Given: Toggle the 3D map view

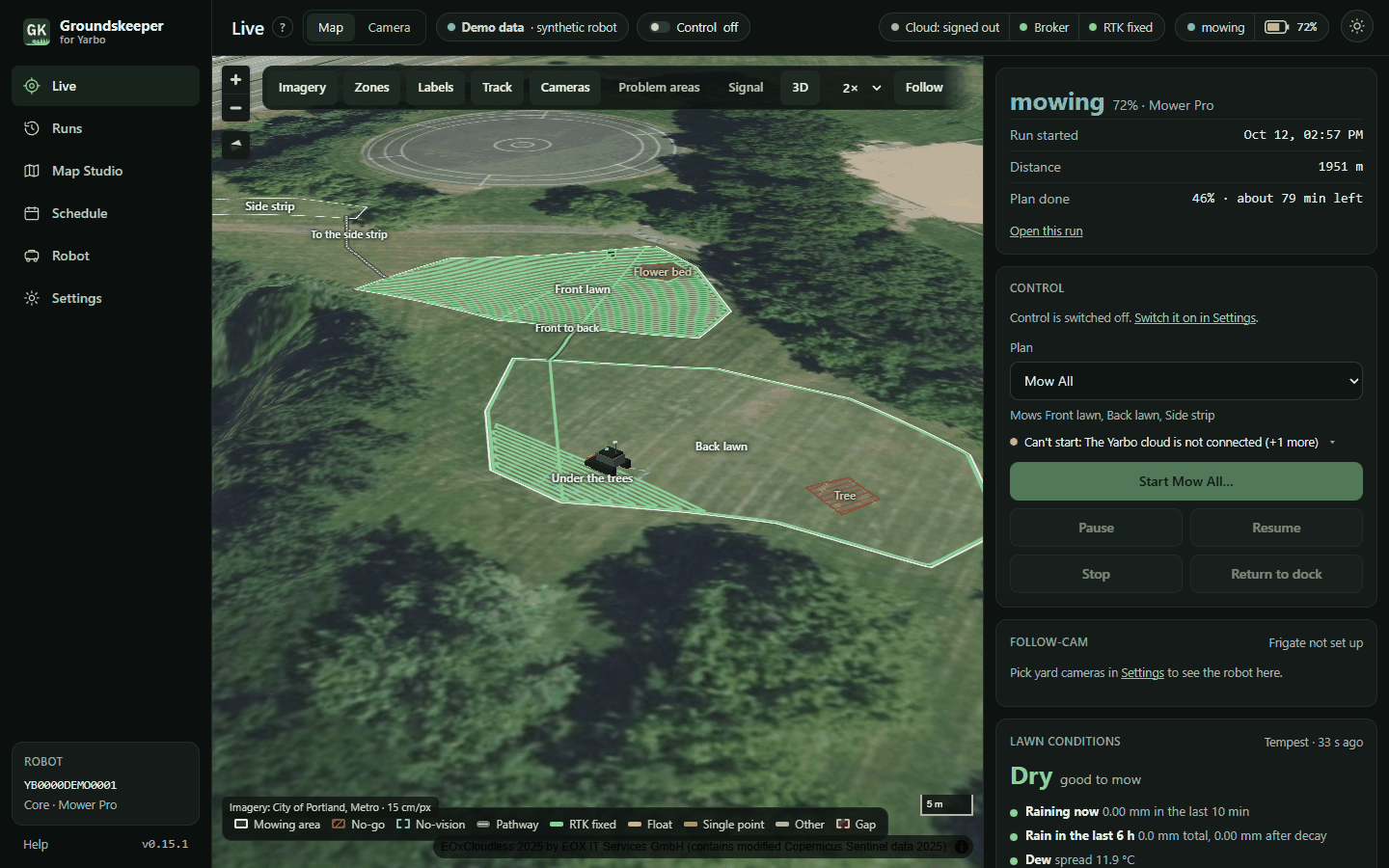Looking at the screenshot, I should point(801,87).
